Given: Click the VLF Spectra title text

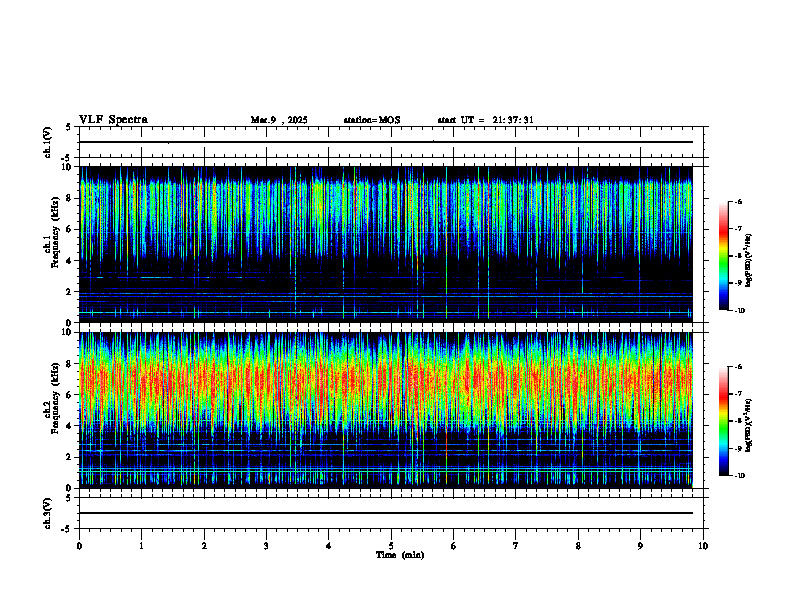Looking at the screenshot, I should pos(114,120).
